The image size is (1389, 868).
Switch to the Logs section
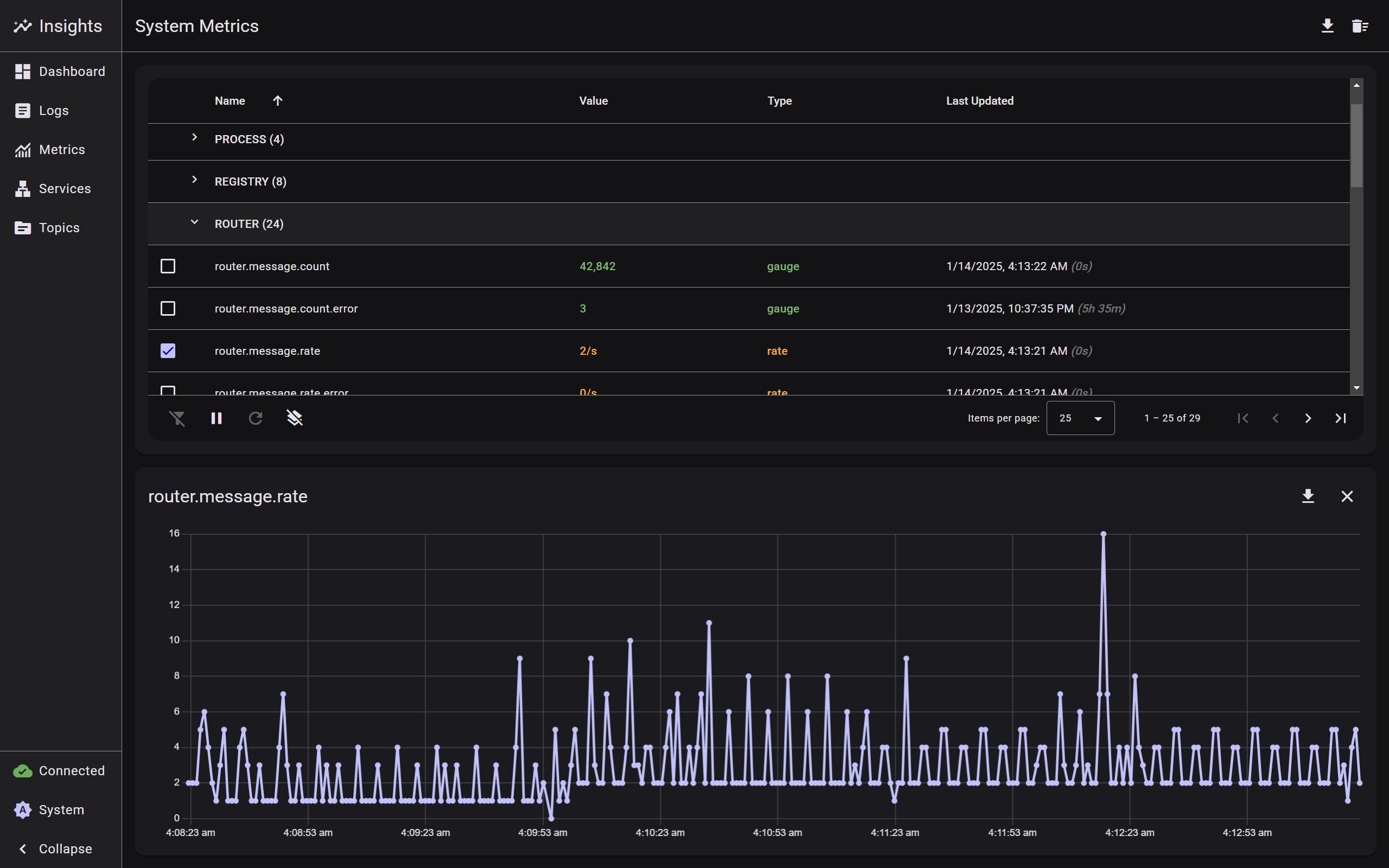pyautogui.click(x=53, y=110)
